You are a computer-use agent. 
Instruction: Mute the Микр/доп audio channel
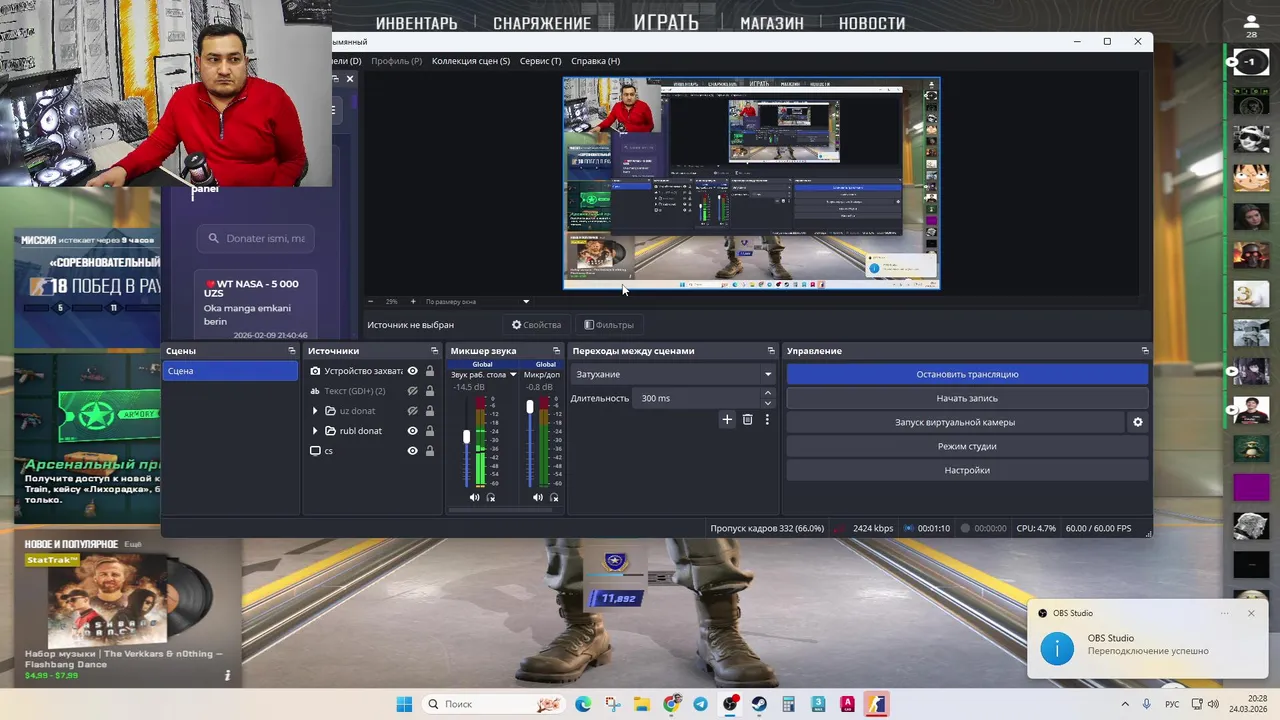538,497
